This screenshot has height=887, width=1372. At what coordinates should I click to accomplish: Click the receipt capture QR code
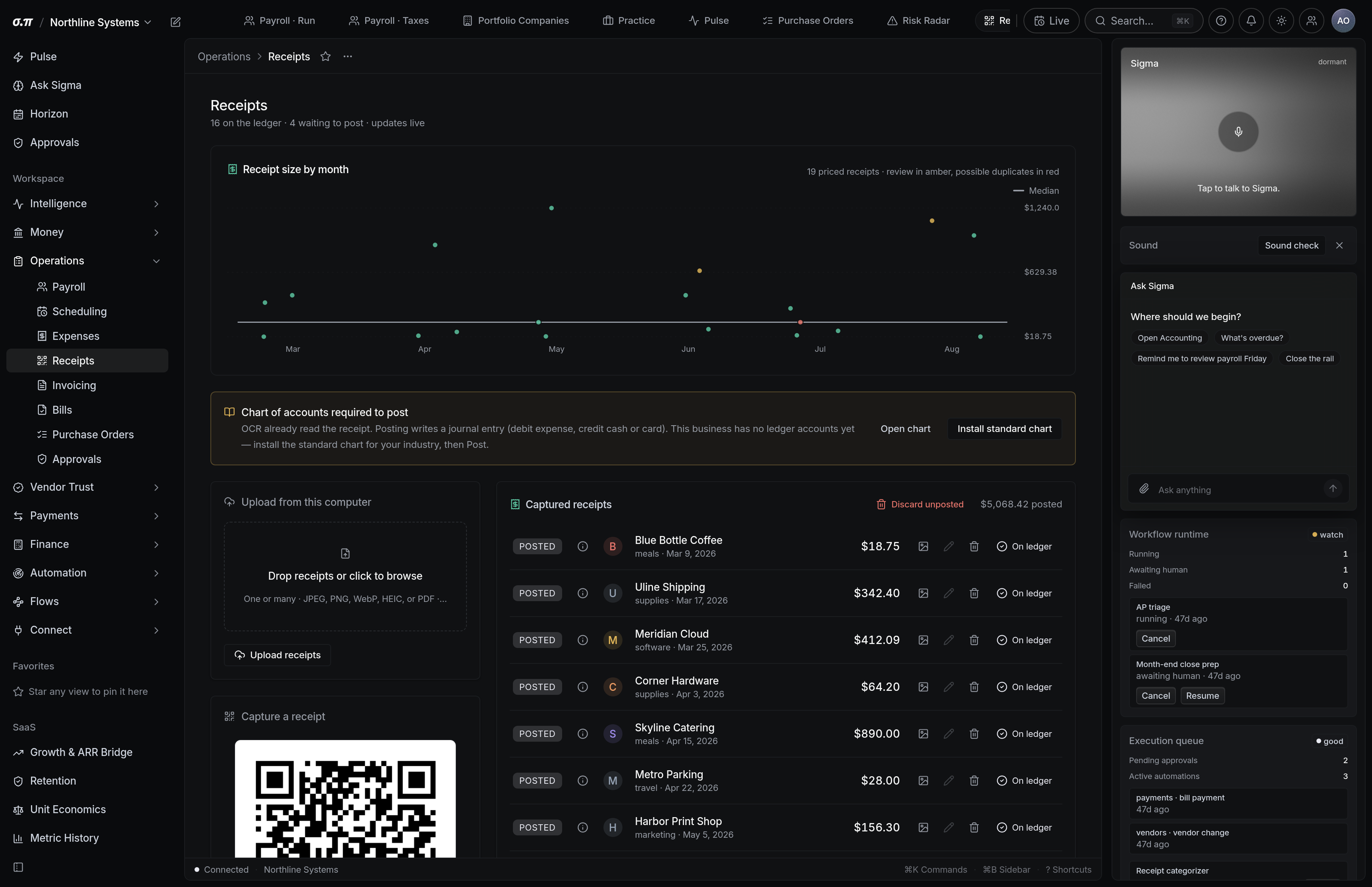[x=345, y=799]
